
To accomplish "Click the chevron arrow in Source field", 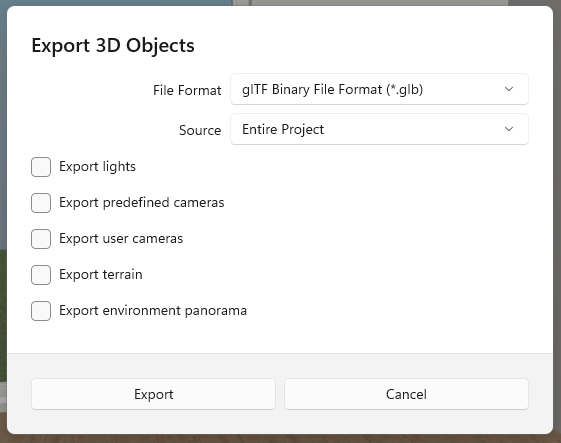I will tap(509, 129).
